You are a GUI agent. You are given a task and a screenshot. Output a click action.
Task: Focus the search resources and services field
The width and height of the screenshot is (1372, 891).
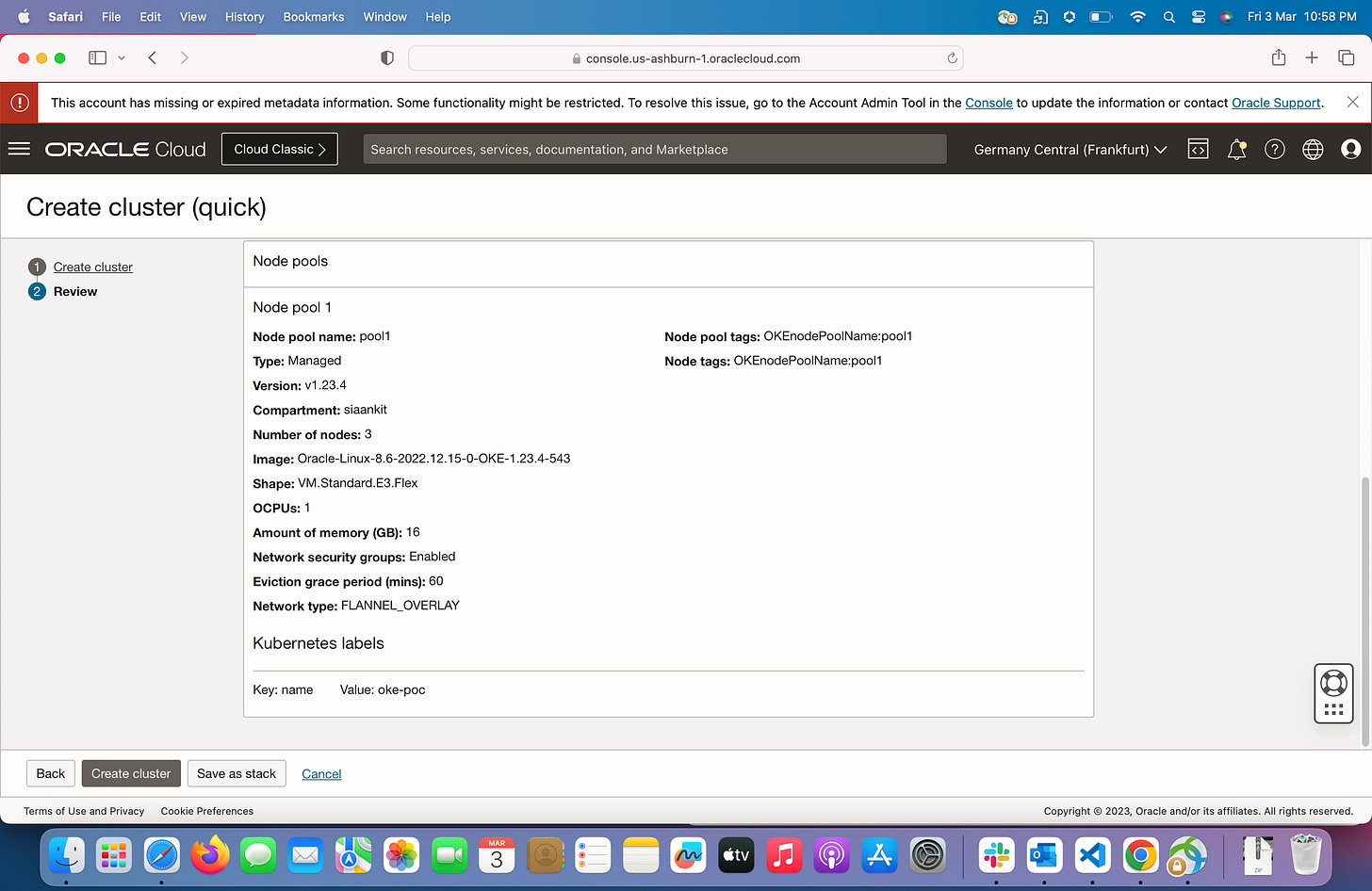655,149
